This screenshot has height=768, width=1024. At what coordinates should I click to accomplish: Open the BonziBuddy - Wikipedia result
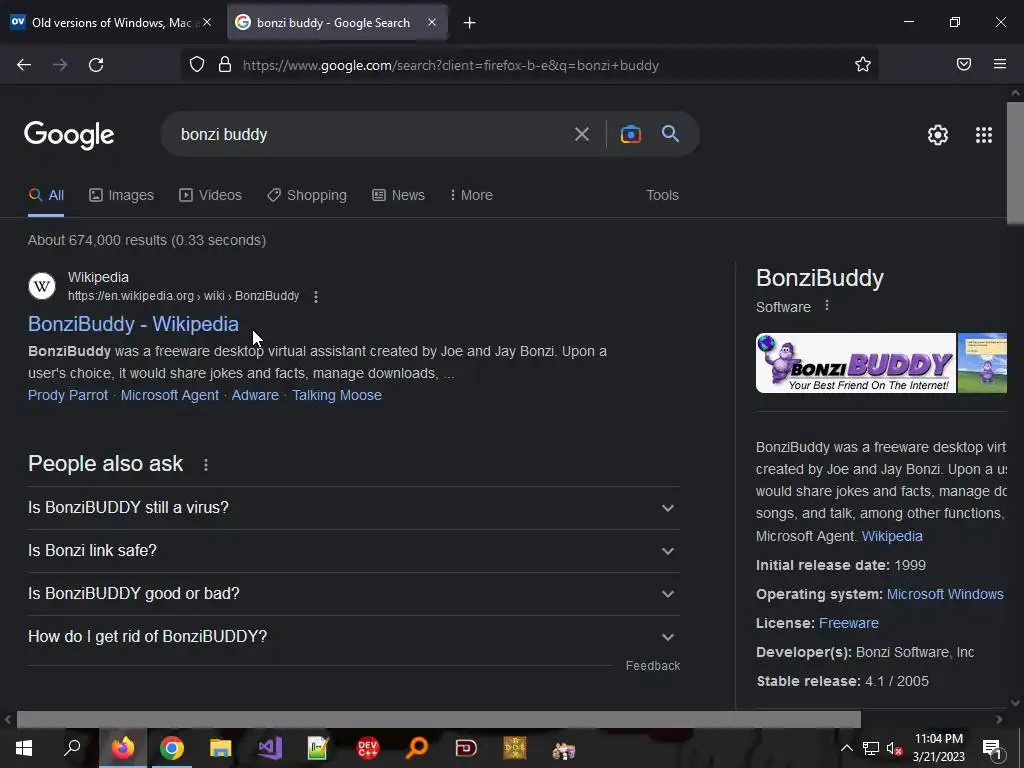(133, 324)
